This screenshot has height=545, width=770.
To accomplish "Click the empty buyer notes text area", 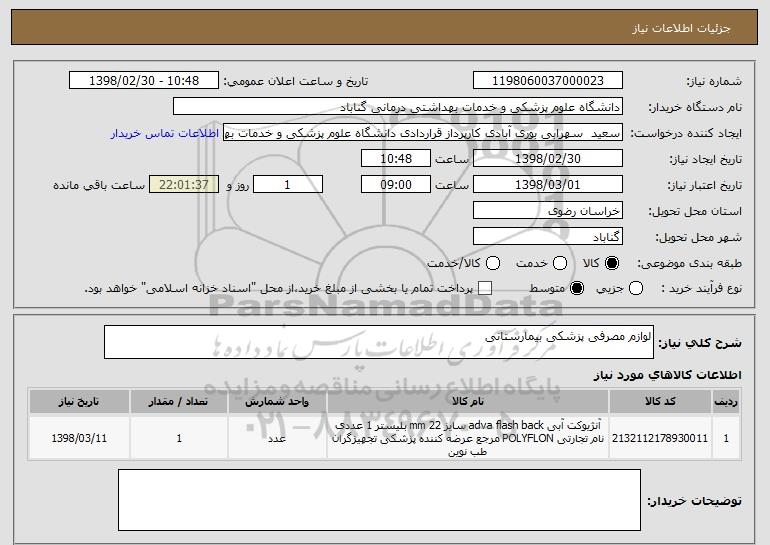I will [379, 500].
